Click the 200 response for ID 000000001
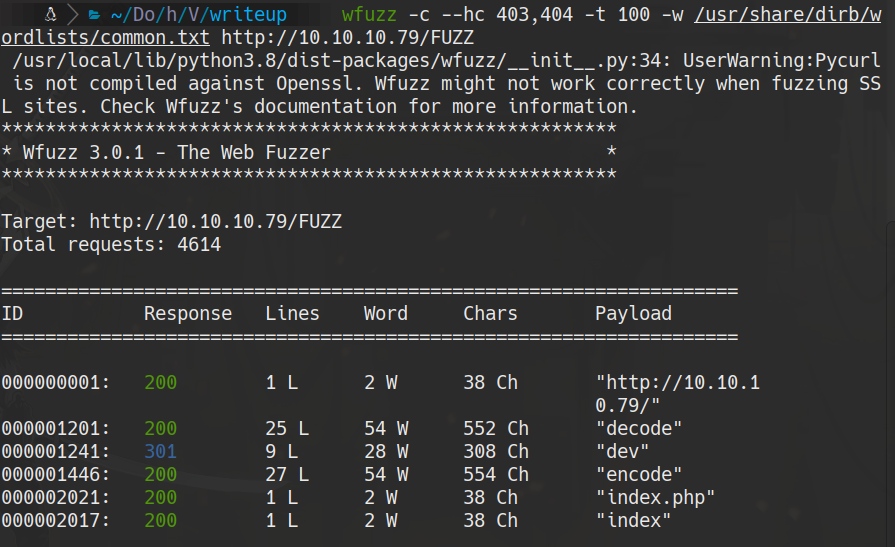This screenshot has height=547, width=895. (x=160, y=383)
